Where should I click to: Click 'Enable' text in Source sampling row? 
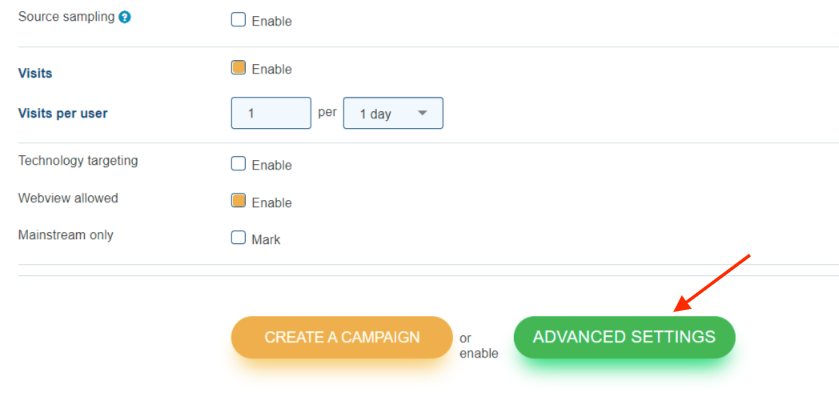point(272,22)
